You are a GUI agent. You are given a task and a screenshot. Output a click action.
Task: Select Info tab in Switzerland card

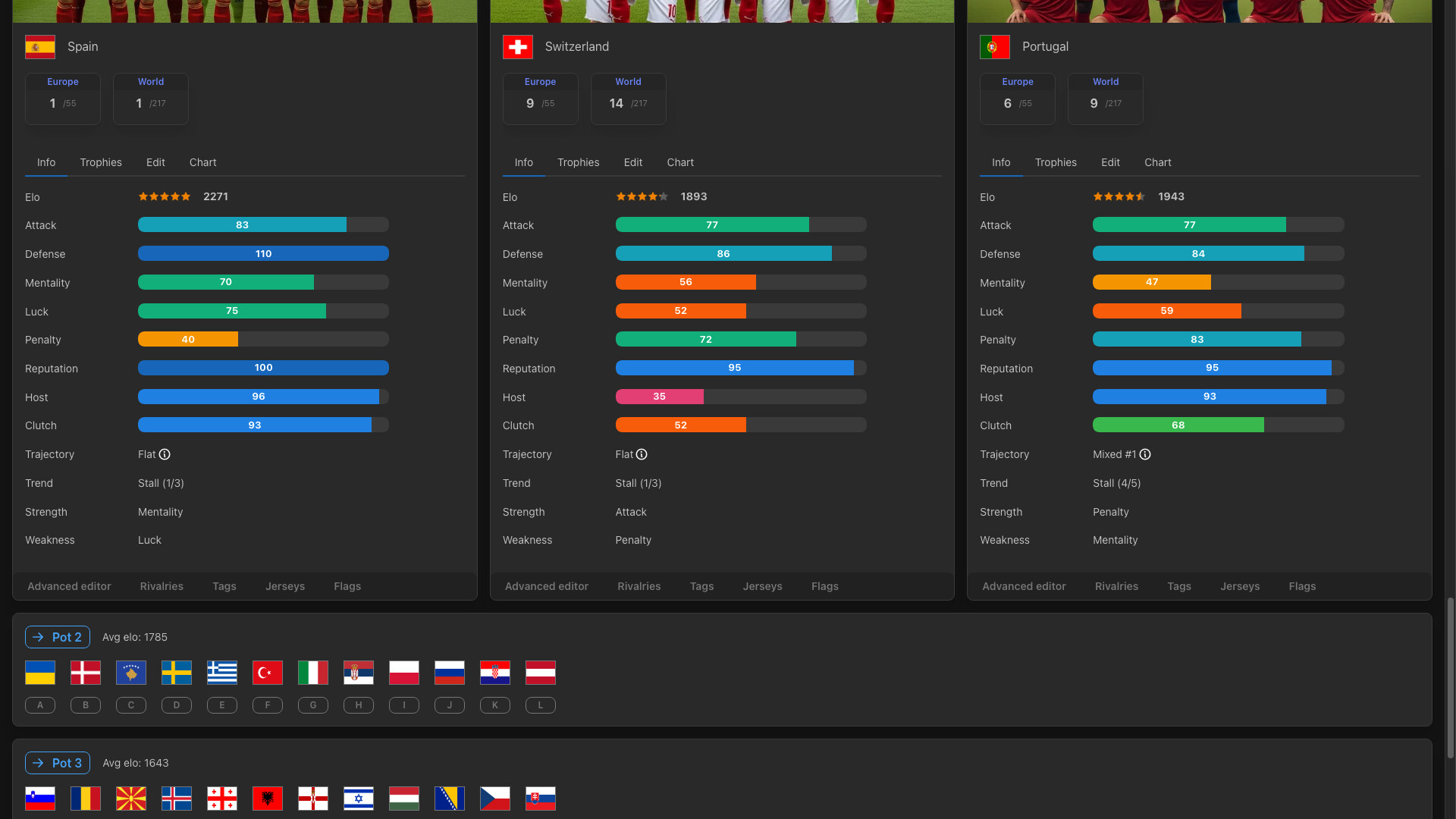[x=524, y=162]
